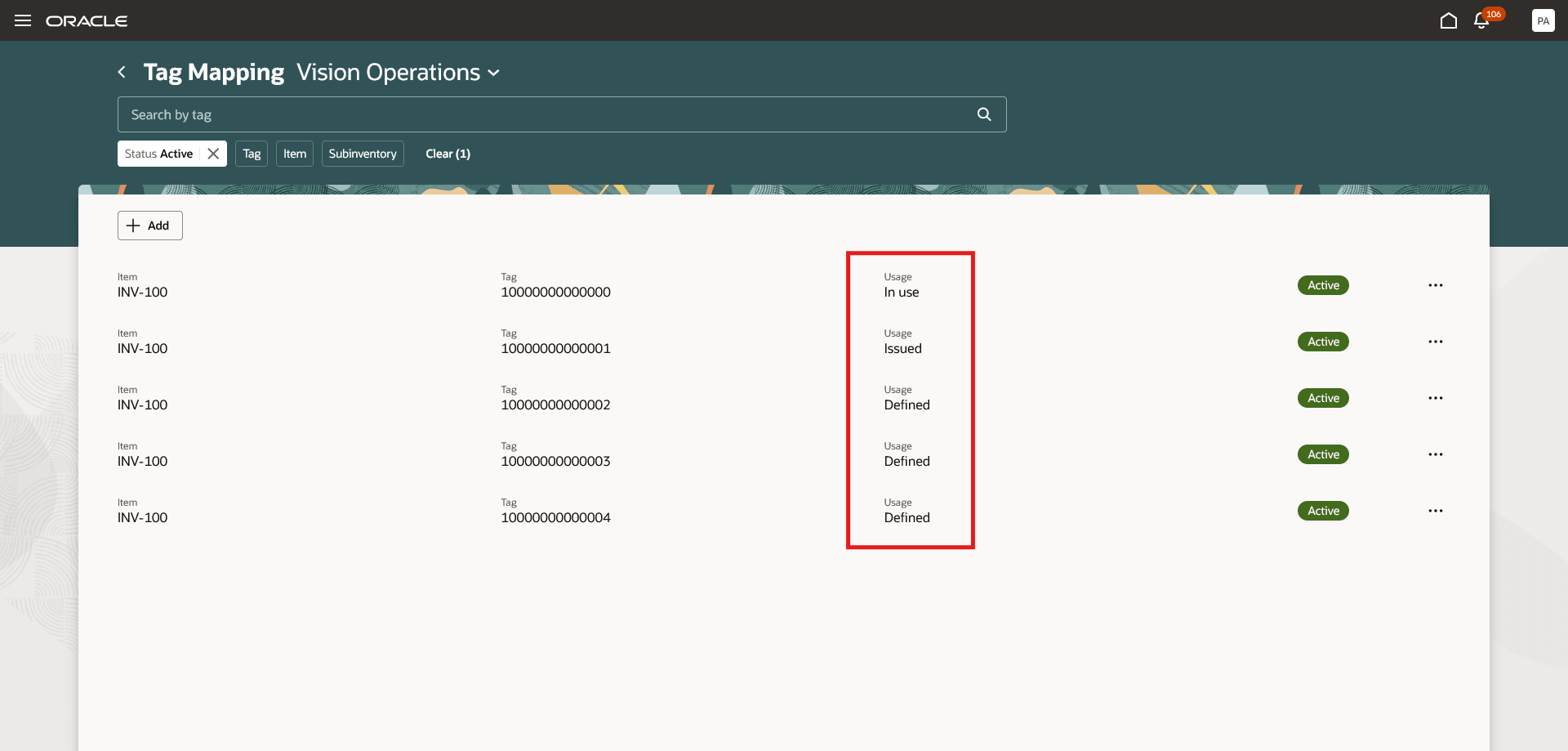Click the Oracle logo
Screen dimensions: 1568x751
point(87,20)
